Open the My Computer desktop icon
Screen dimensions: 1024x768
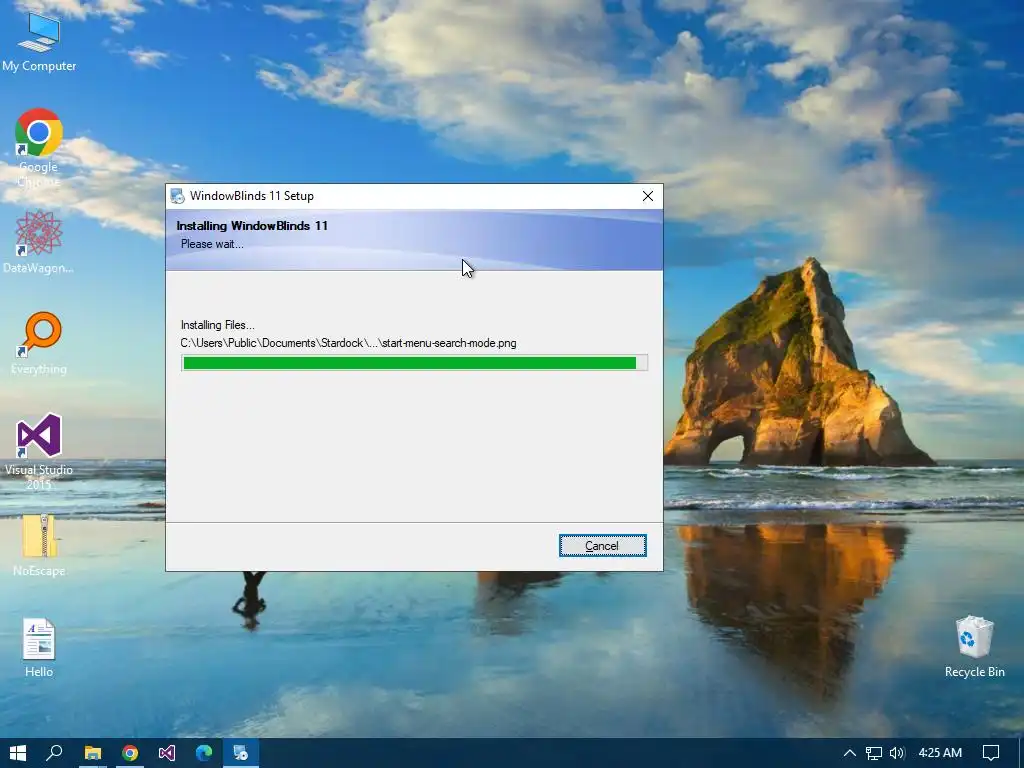pos(39,42)
